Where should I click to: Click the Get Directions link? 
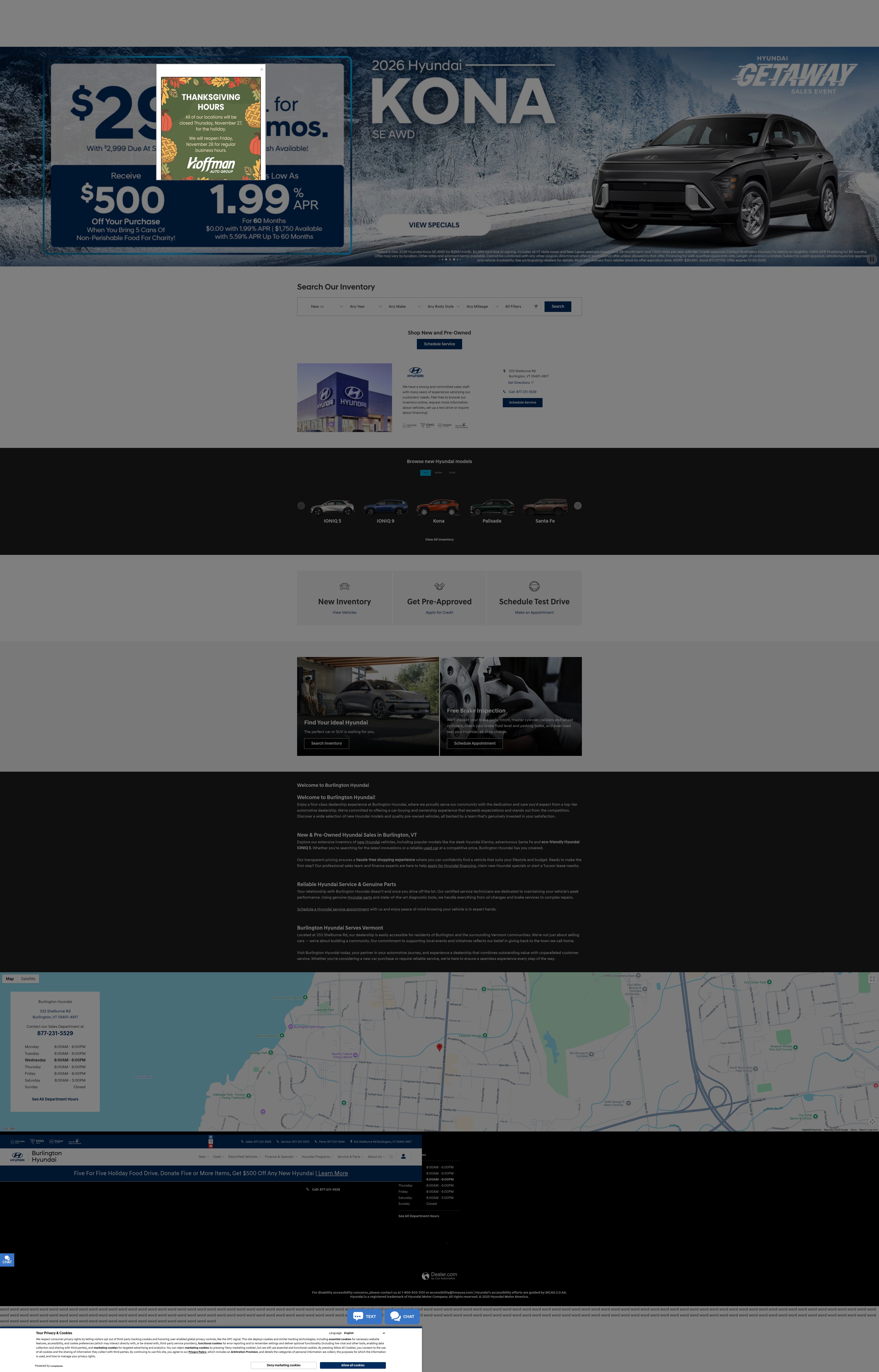[521, 383]
